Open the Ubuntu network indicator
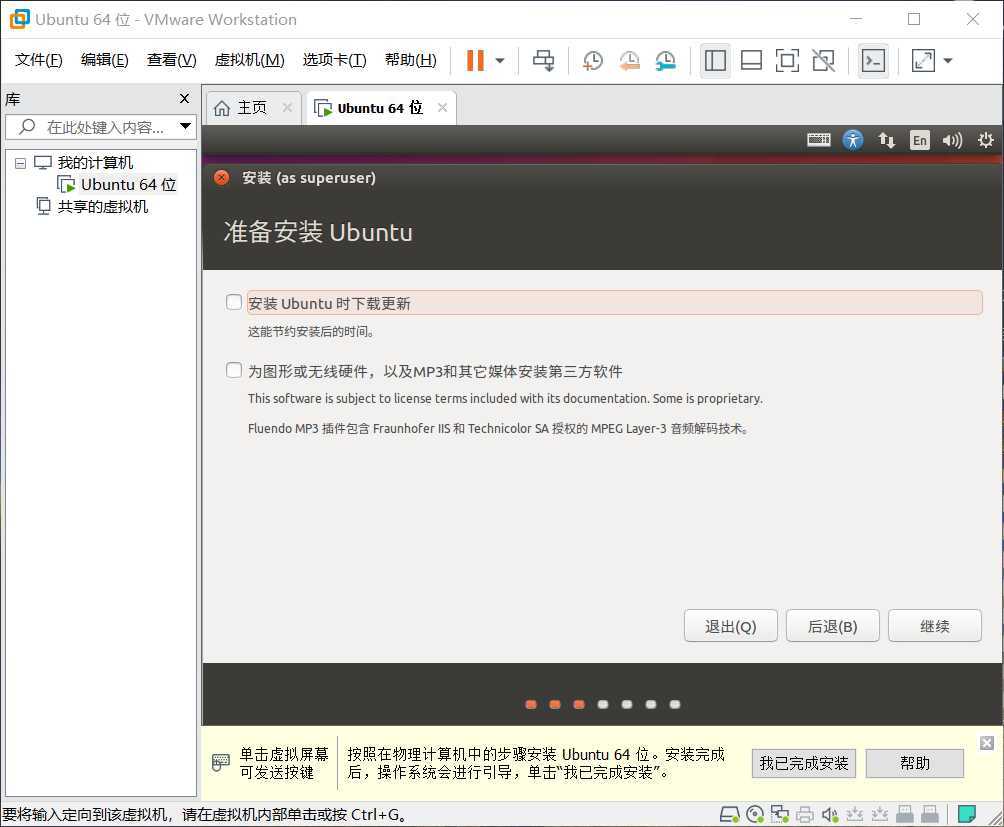This screenshot has width=1004, height=827. pos(887,140)
